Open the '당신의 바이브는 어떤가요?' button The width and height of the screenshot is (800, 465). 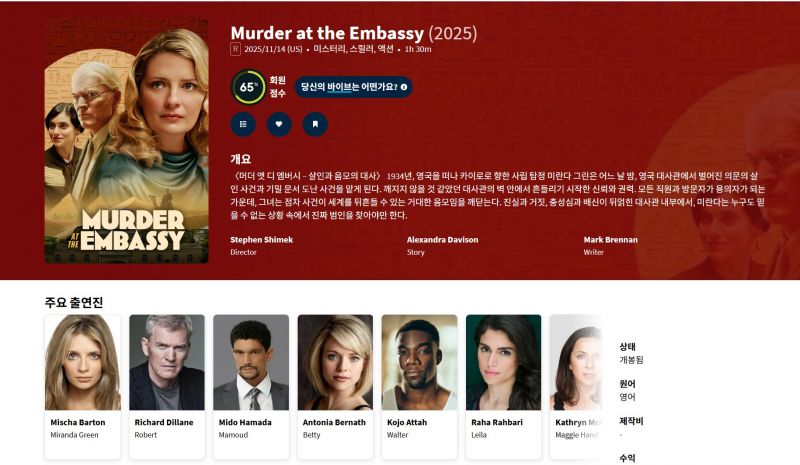click(354, 87)
